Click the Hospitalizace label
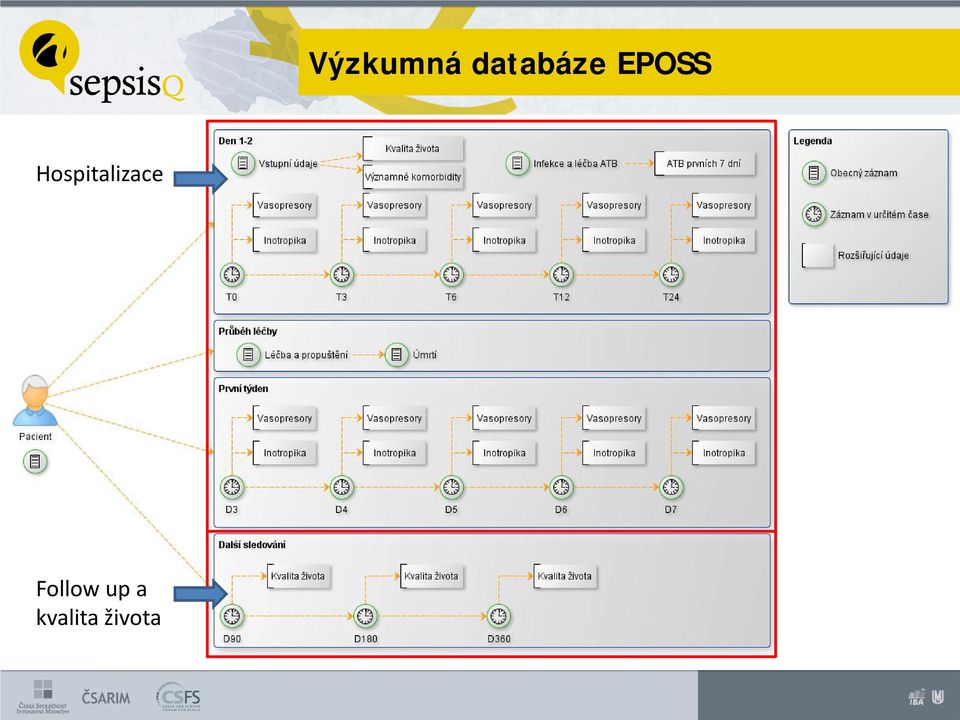Screen dimensions: 960x720 tap(100, 174)
